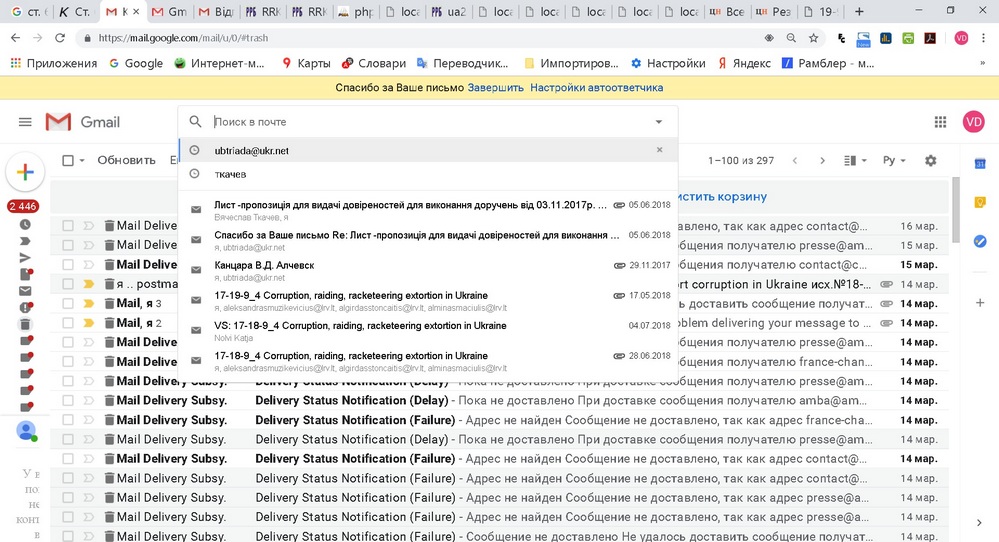
Task: Expand advanced search options arrow
Action: (x=658, y=122)
